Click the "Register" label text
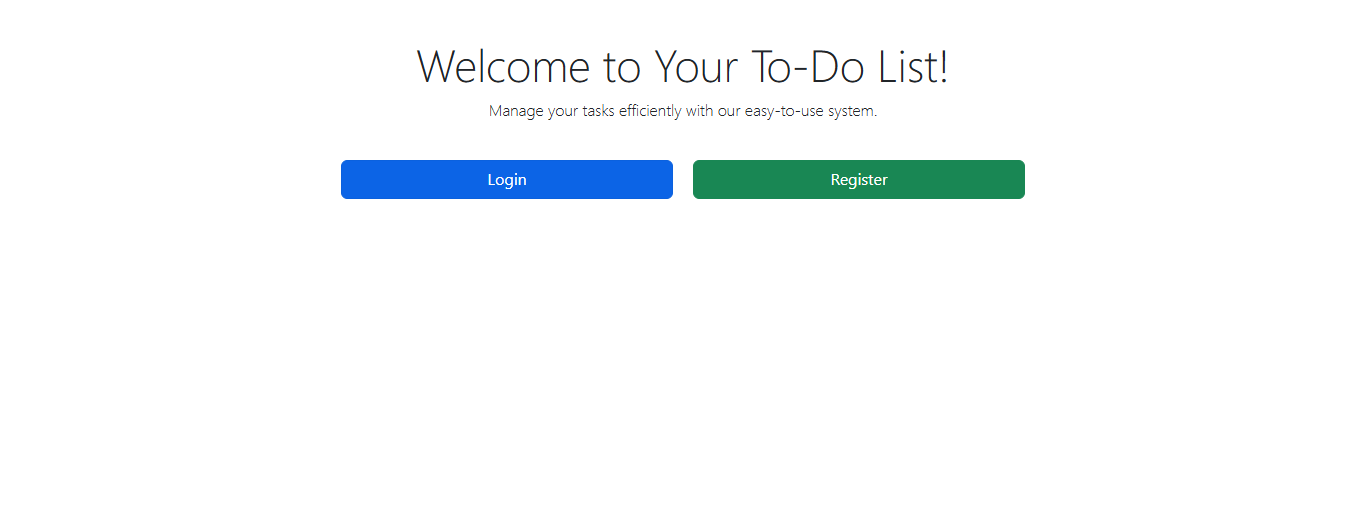The image size is (1366, 522). pyautogui.click(x=859, y=180)
